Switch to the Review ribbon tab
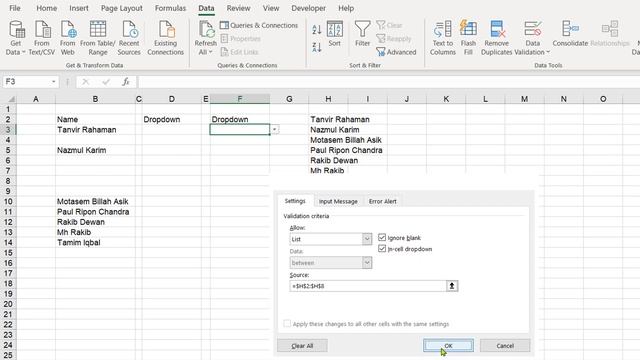This screenshot has height=360, width=640. click(238, 8)
